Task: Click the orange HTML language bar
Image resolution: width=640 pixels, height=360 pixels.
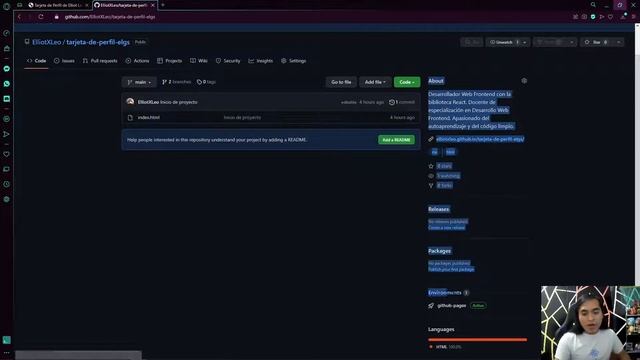Action: coord(478,340)
